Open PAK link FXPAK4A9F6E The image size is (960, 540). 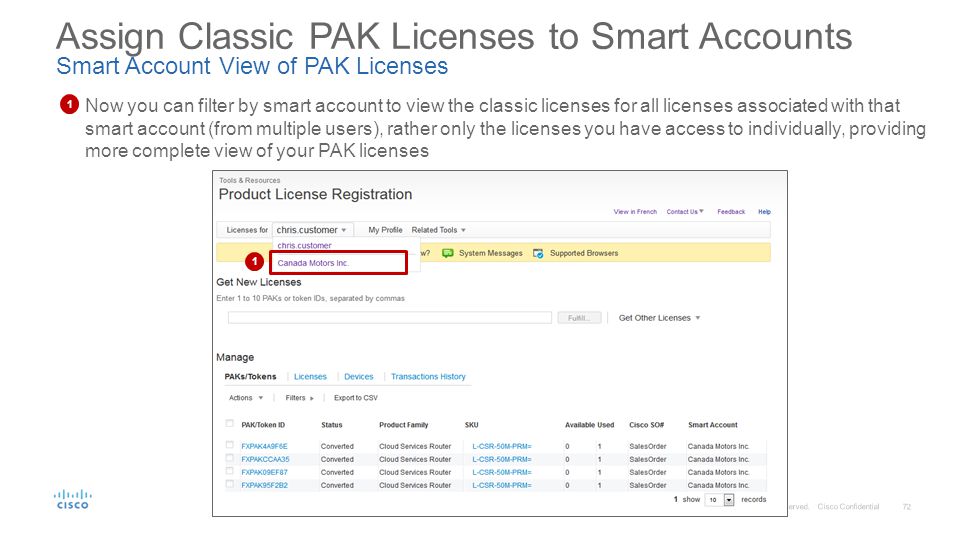(264, 446)
